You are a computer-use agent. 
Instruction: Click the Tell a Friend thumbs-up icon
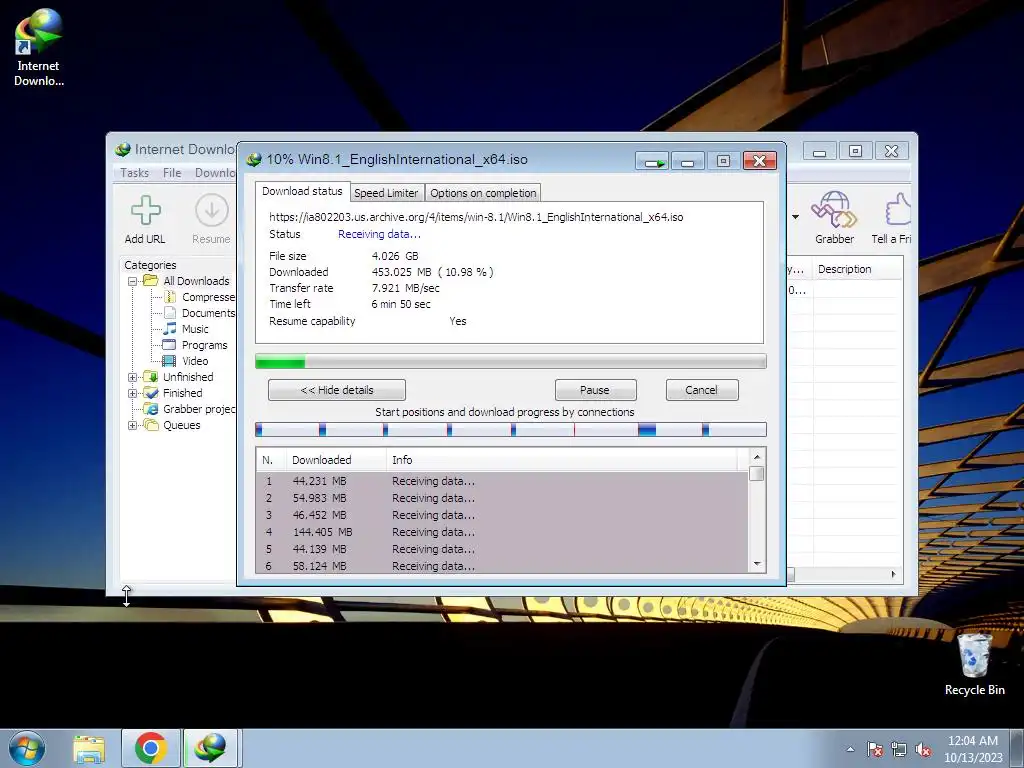tap(898, 209)
